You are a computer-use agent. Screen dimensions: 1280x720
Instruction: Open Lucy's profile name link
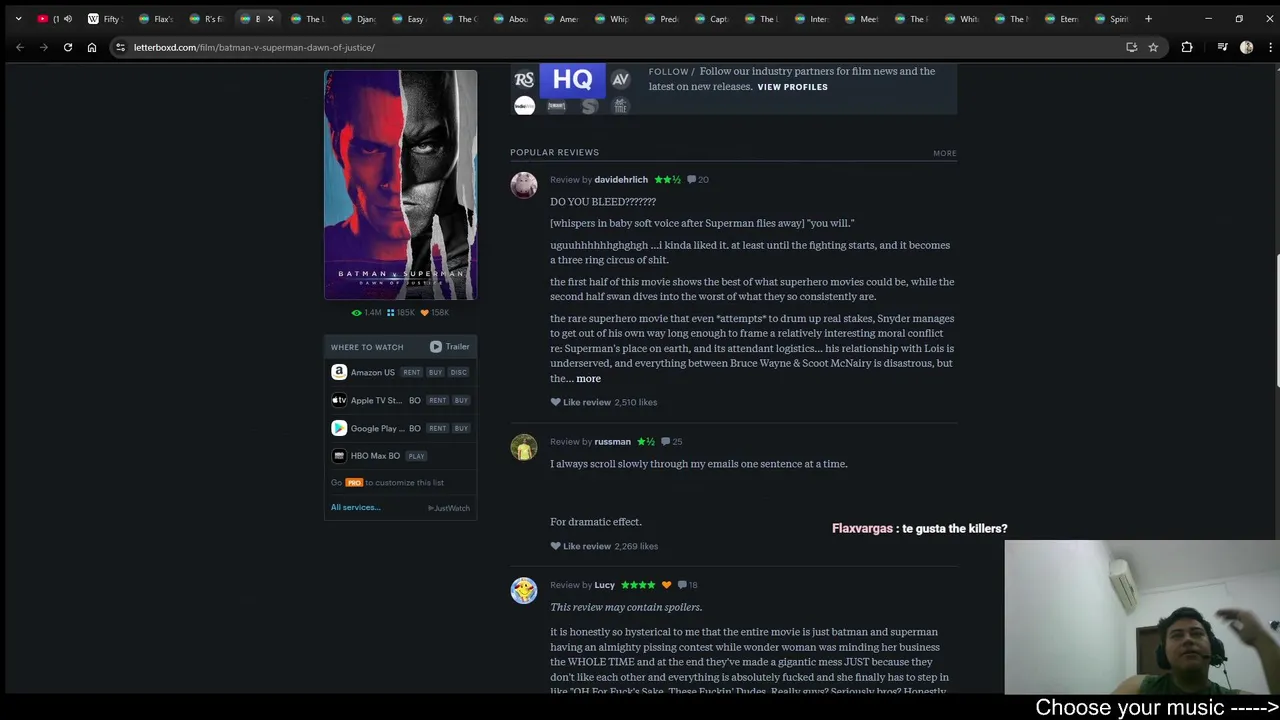coord(604,585)
